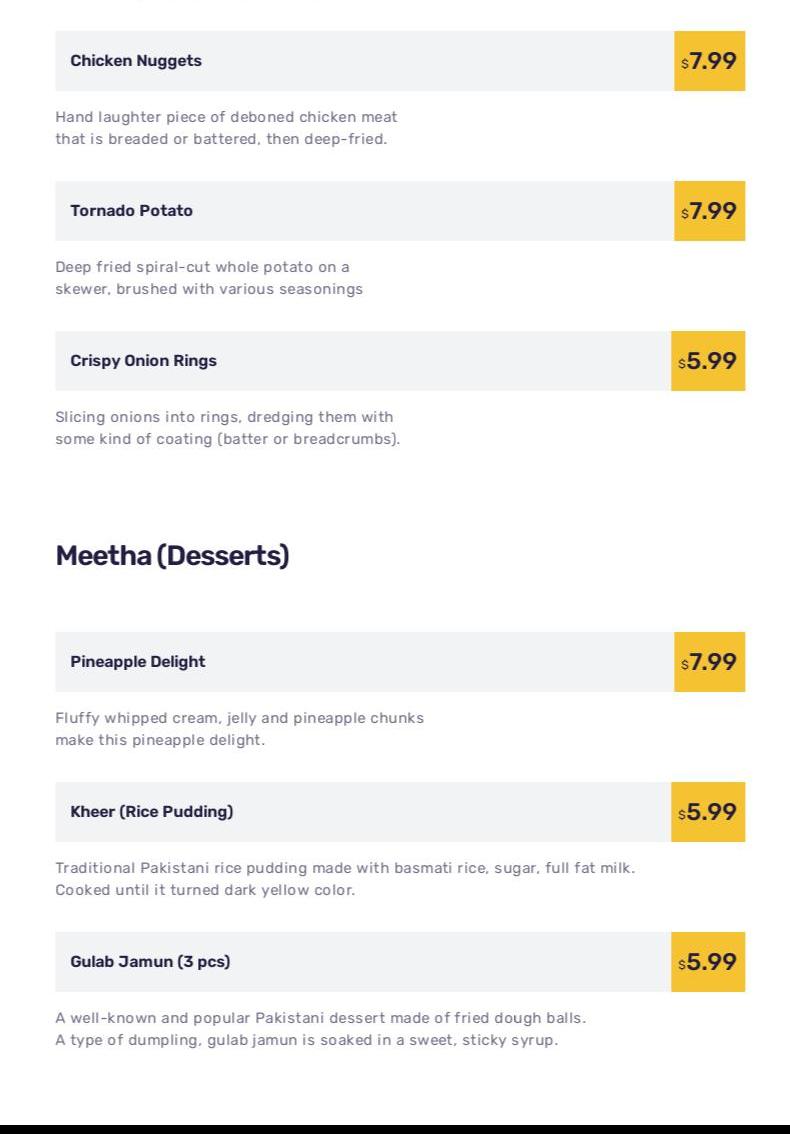Select the Tornado Potato menu item name
This screenshot has height=1134, width=790.
(131, 211)
